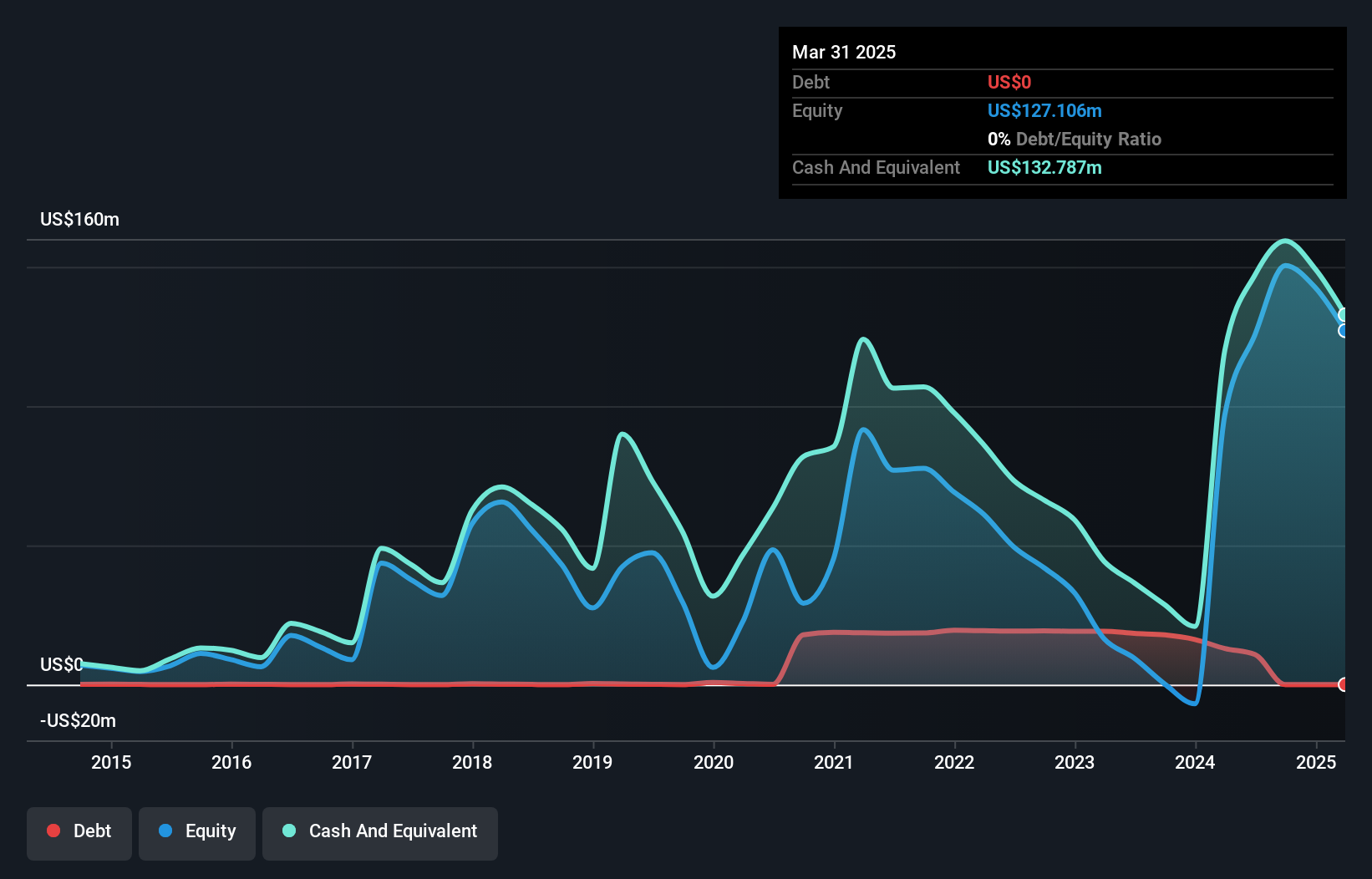This screenshot has height=879, width=1372.
Task: Click the 2018 x-axis label
Action: pos(472,762)
